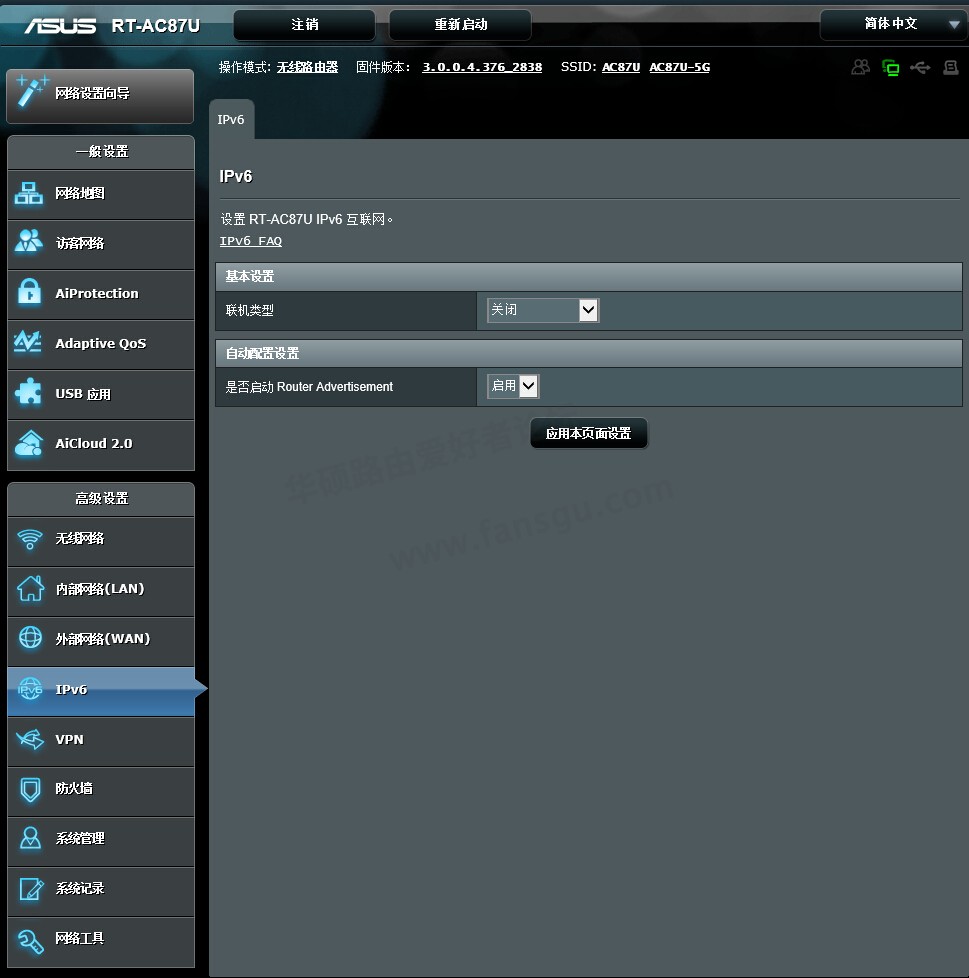969x978 pixels.
Task: Open the 联机类型 connection type dropdown
Action: click(542, 310)
